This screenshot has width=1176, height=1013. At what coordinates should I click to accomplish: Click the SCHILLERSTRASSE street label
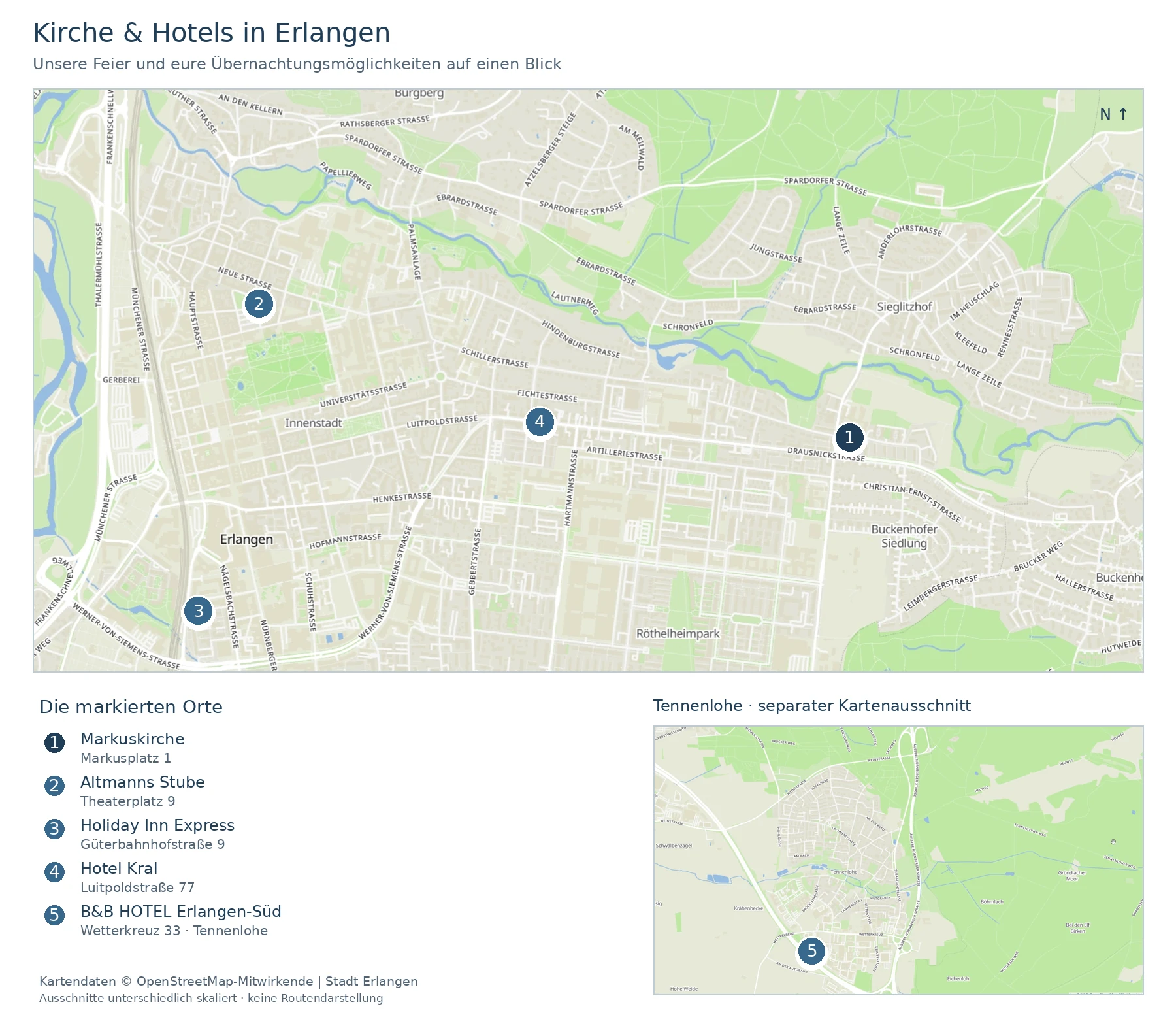pyautogui.click(x=495, y=357)
